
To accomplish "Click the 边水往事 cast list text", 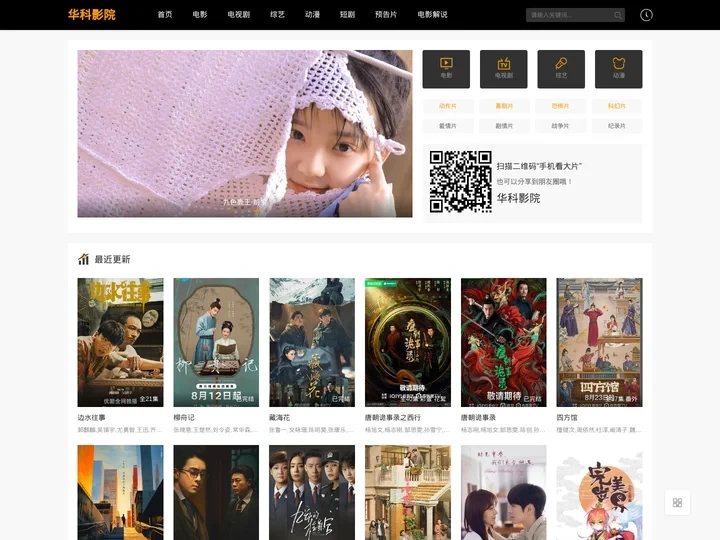I will [120, 430].
